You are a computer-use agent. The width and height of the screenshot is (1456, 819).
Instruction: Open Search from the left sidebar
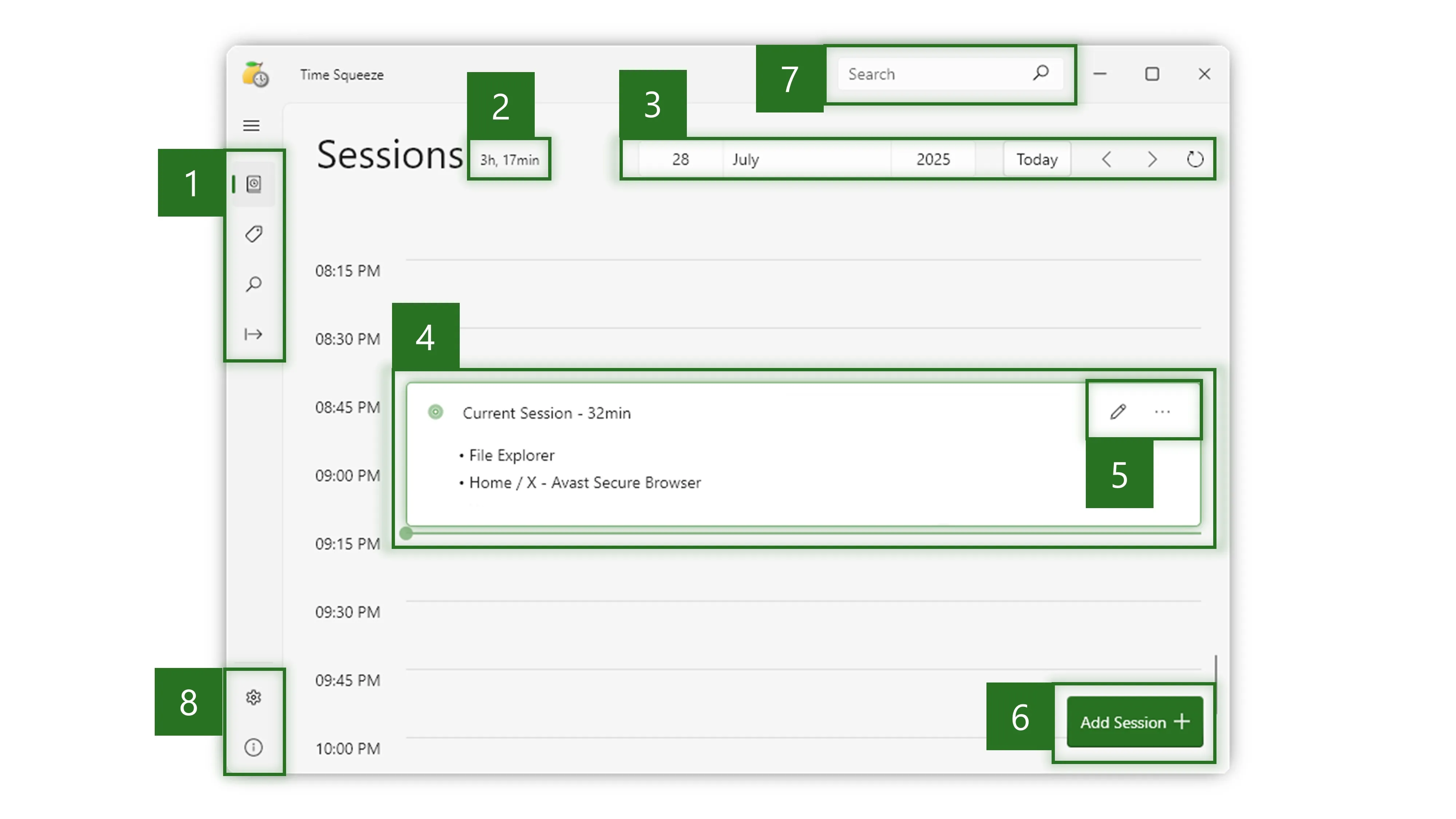(x=253, y=283)
